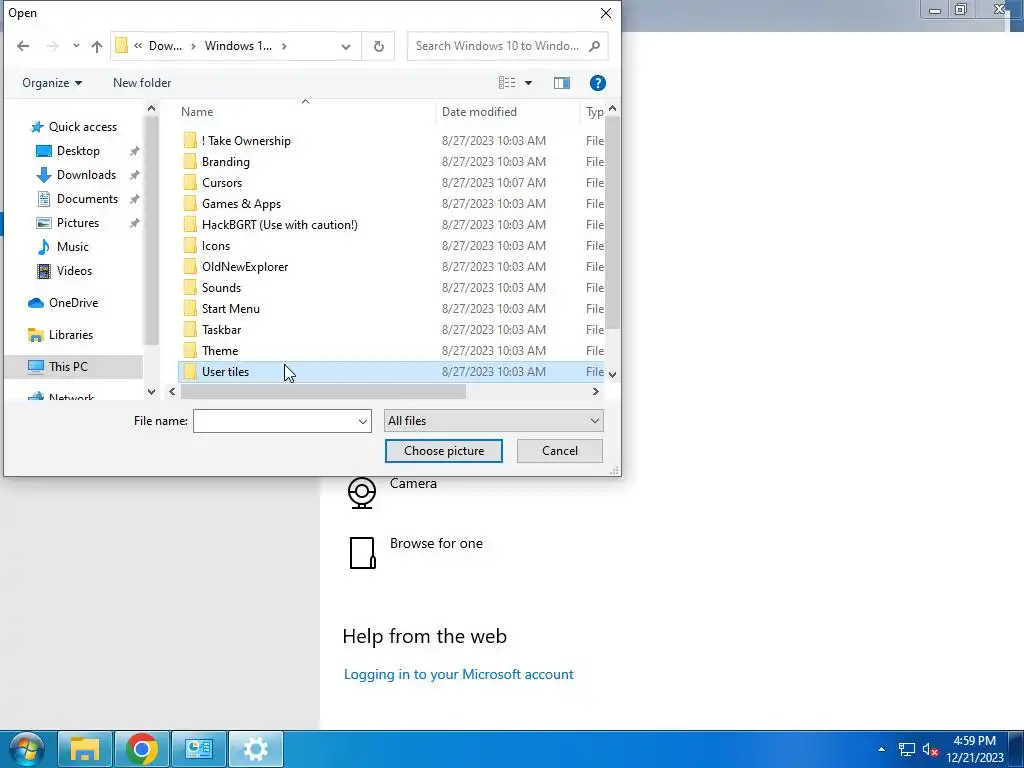The image size is (1024, 768).
Task: Open the clock showing 4:59 PM
Action: point(974,749)
